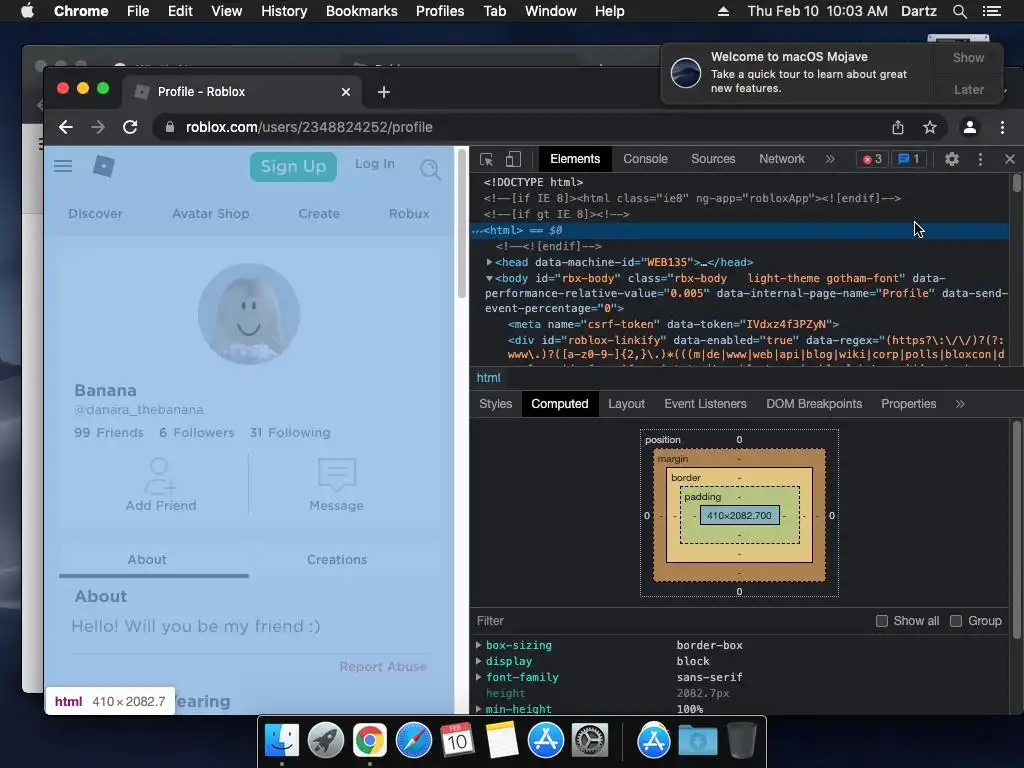Expand the head element node
The image size is (1024, 768).
489,262
